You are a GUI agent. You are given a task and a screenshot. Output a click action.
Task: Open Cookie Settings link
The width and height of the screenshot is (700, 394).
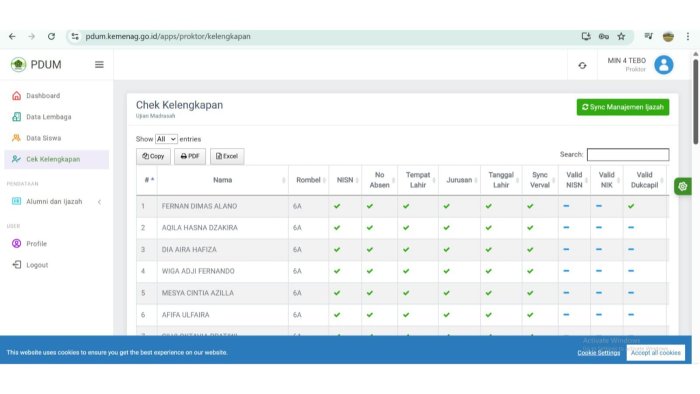(599, 353)
